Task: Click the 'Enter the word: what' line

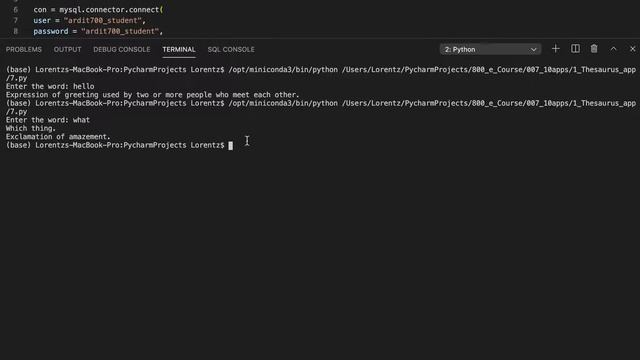Action: tap(48, 120)
